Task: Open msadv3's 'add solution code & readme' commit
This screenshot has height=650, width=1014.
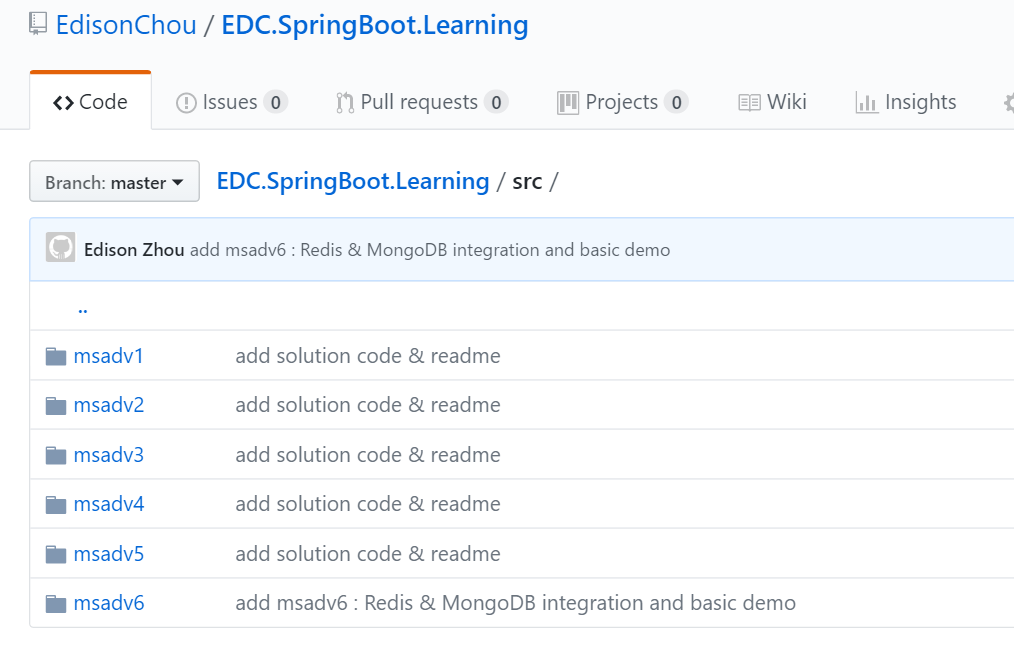Action: 368,455
